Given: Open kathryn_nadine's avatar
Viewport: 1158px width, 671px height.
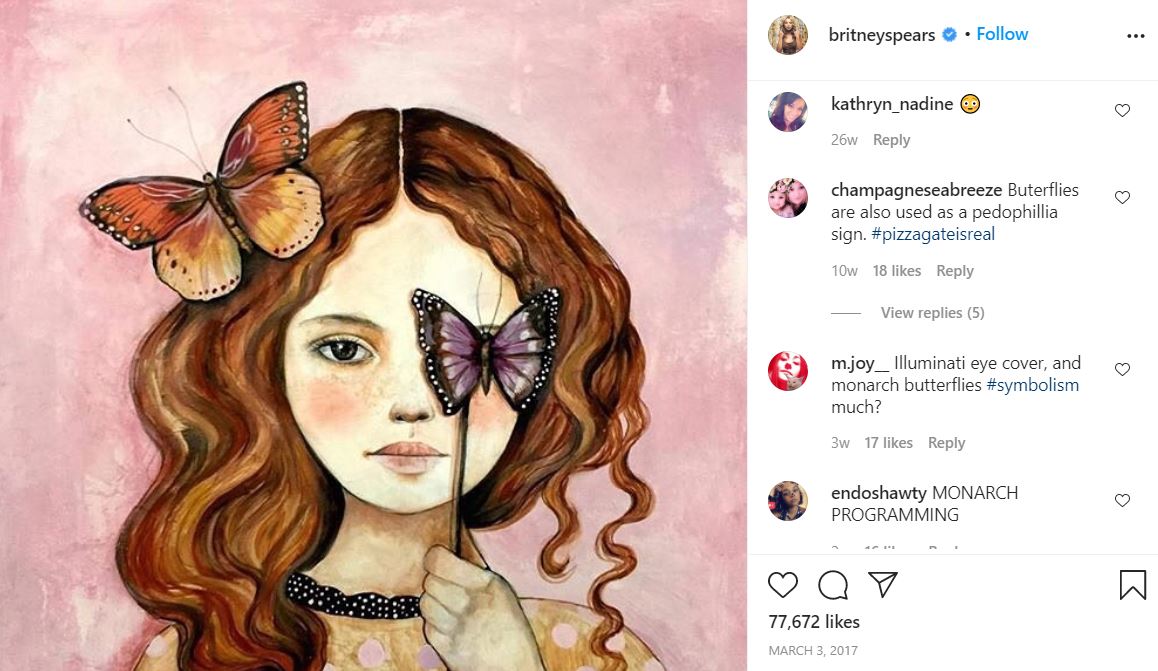Looking at the screenshot, I should tap(788, 112).
